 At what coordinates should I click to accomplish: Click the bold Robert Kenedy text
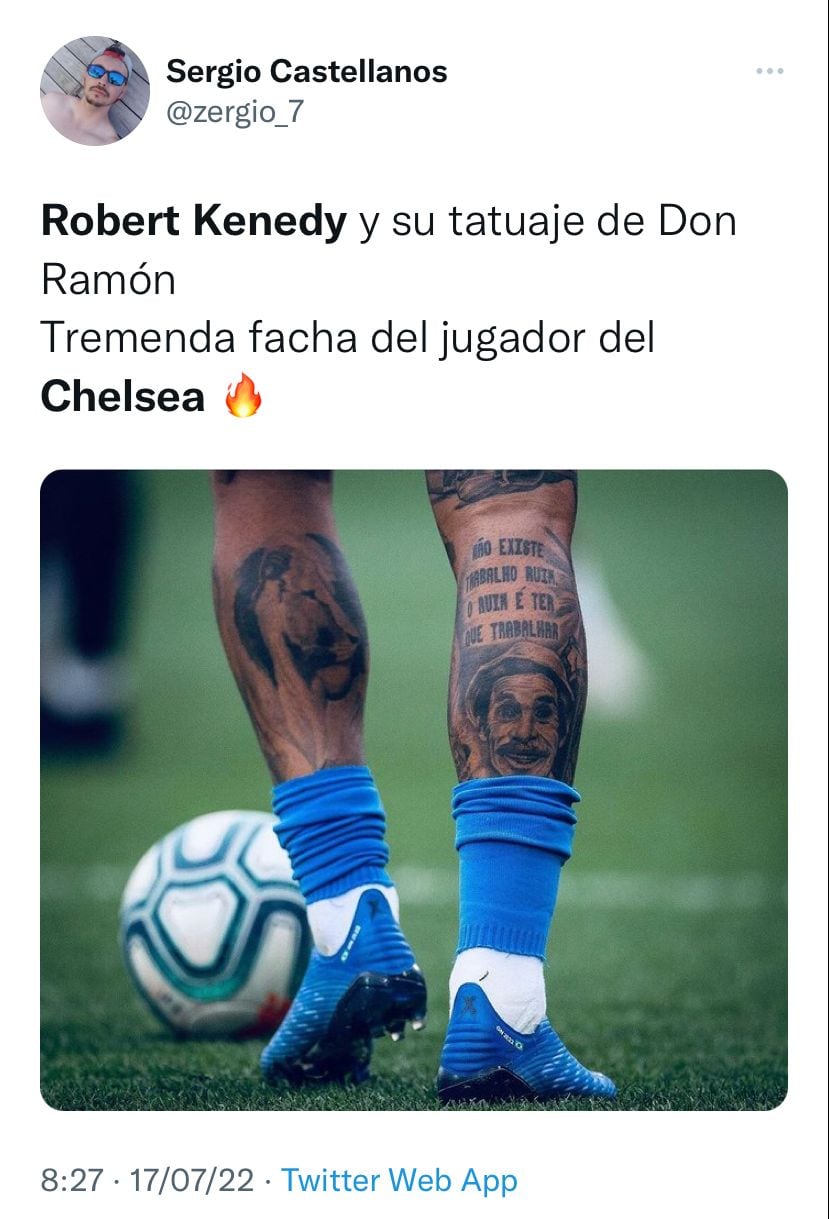tap(193, 221)
